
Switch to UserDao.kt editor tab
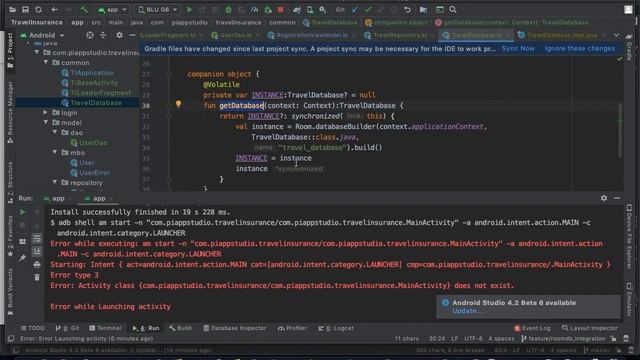235,35
